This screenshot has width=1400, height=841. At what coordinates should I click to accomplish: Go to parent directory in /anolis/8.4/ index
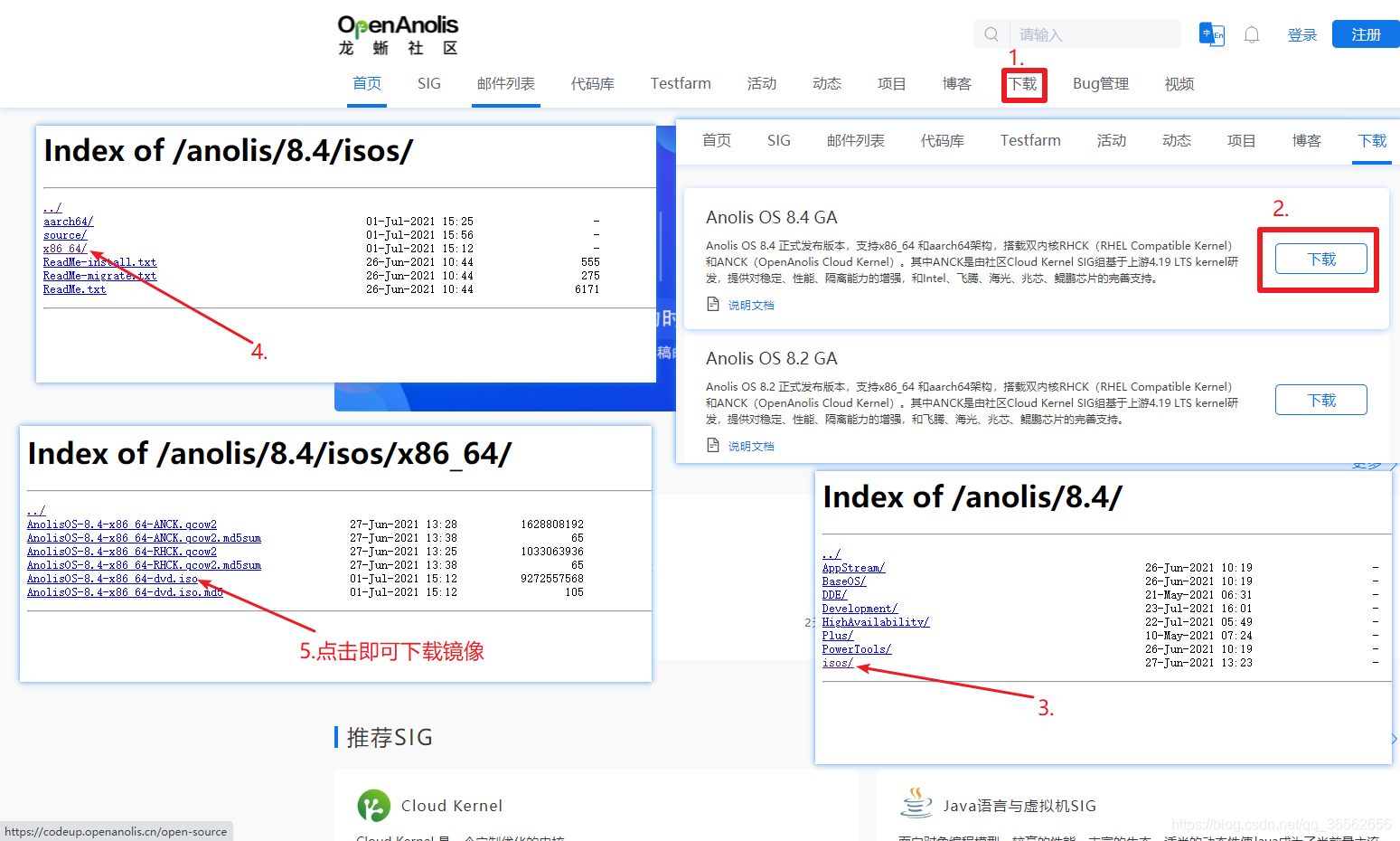click(832, 554)
